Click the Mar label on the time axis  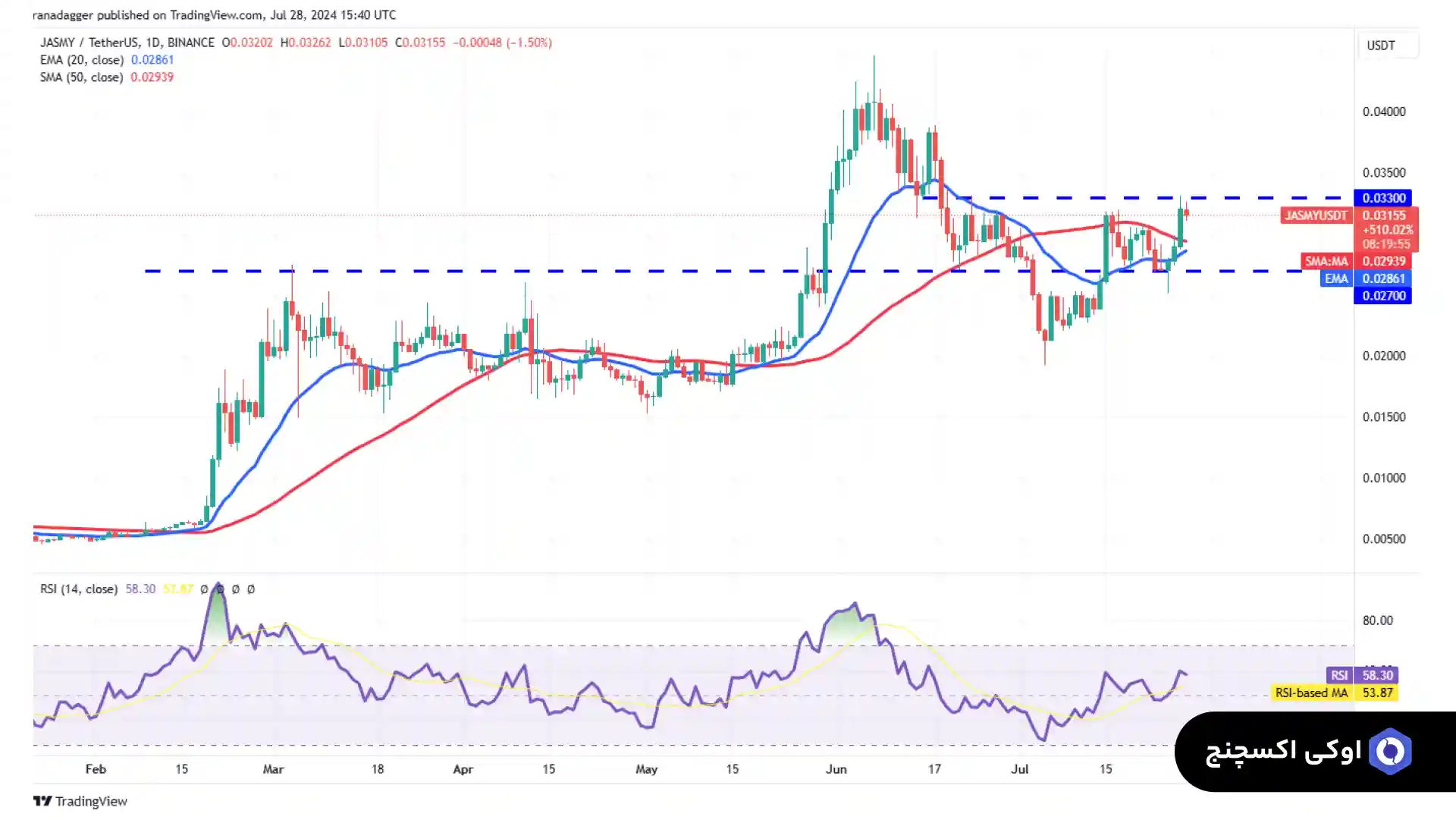click(273, 769)
